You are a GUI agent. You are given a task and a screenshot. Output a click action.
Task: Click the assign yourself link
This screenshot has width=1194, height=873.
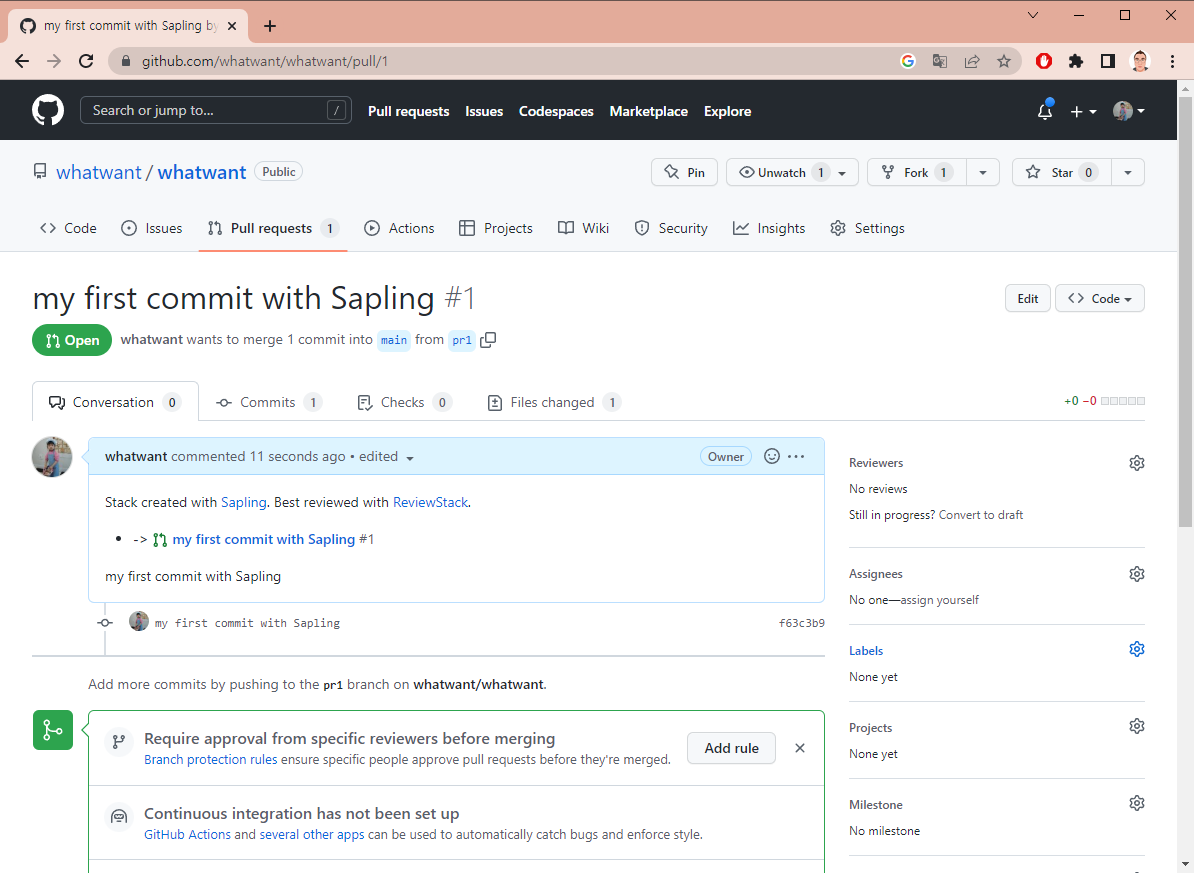pyautogui.click(x=940, y=600)
